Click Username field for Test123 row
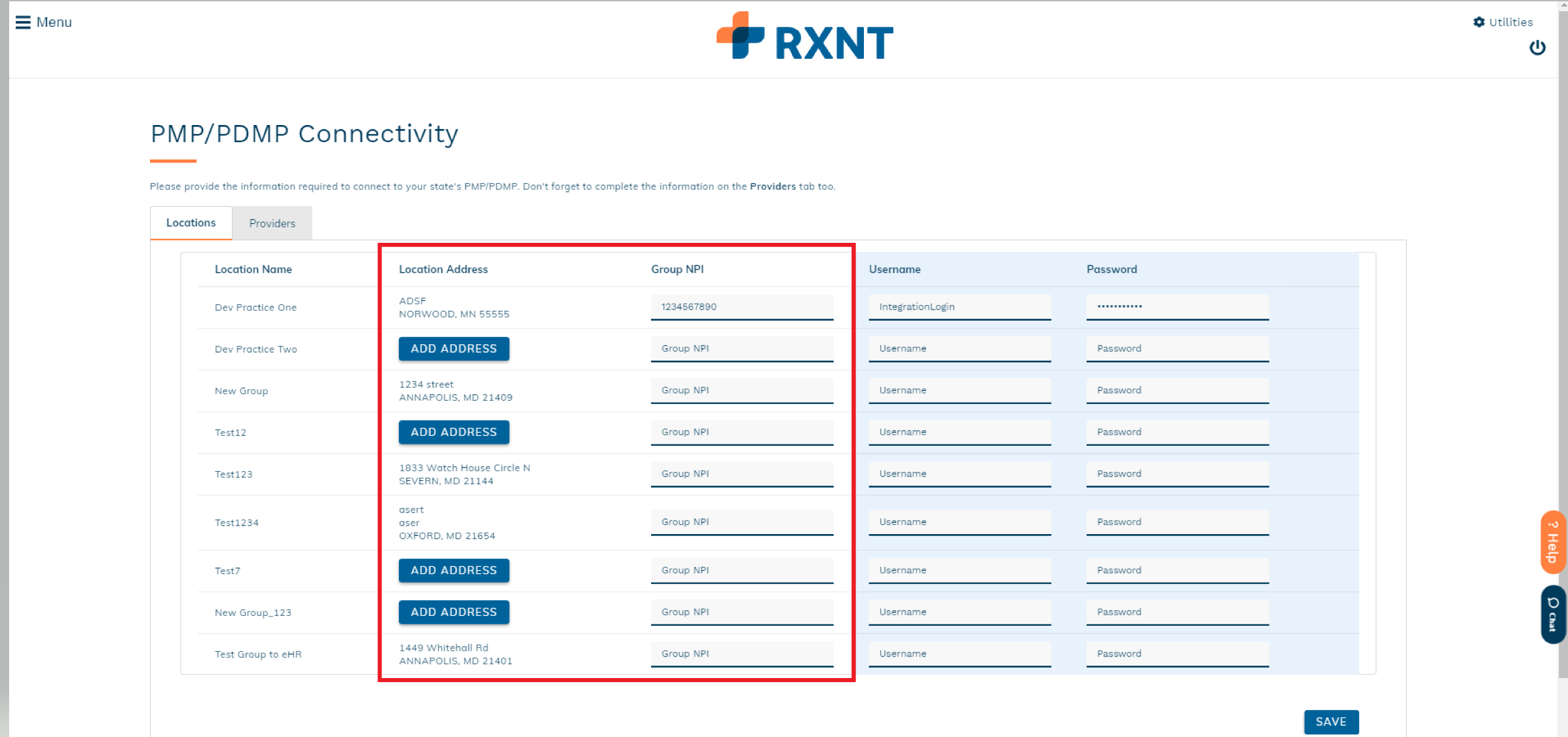1568x737 pixels. click(x=959, y=474)
